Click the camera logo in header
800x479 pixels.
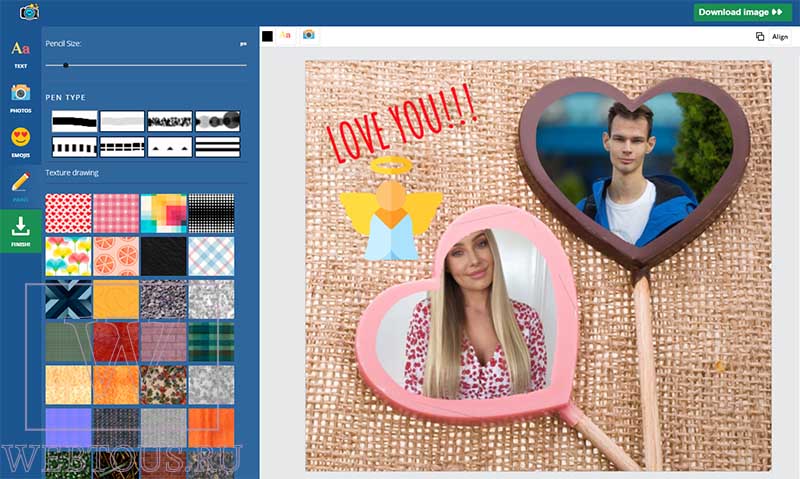tap(29, 11)
